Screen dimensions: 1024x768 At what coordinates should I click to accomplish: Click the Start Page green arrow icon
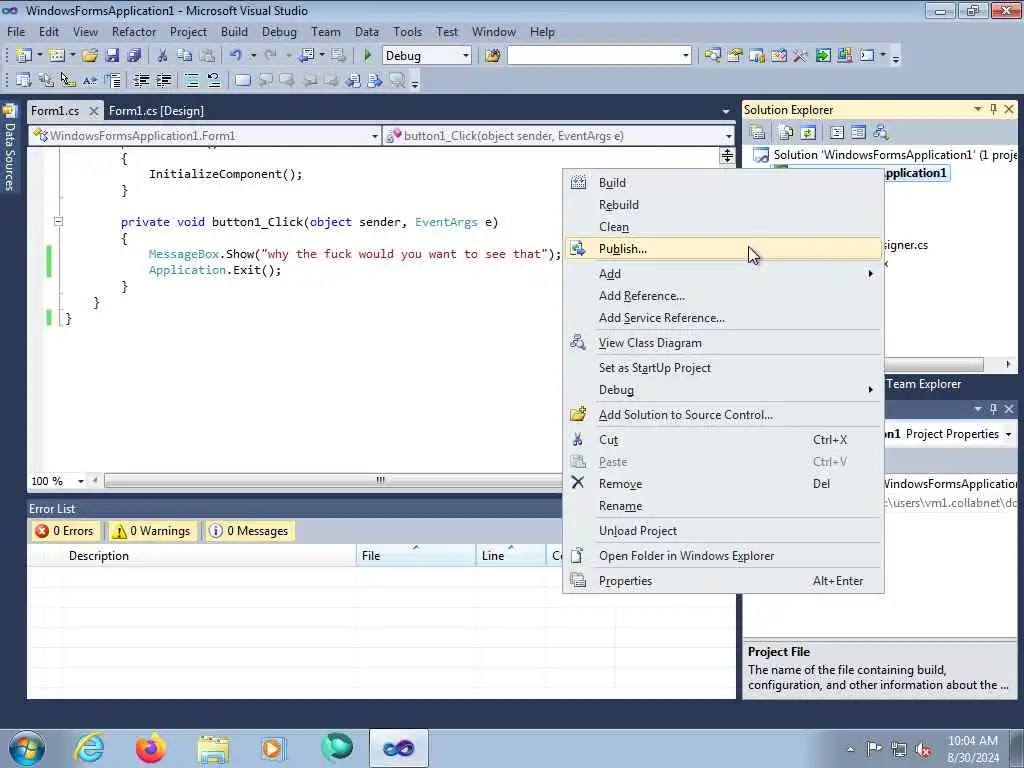click(823, 56)
